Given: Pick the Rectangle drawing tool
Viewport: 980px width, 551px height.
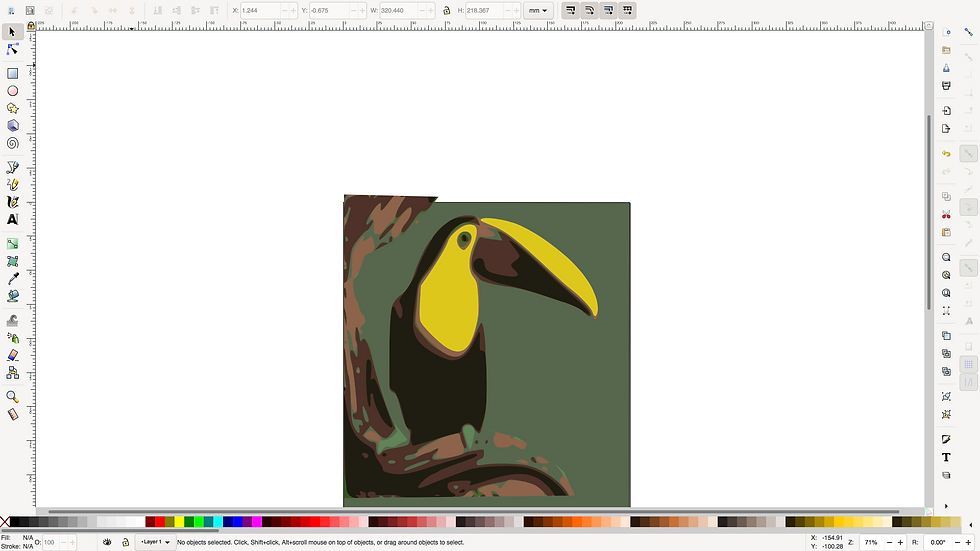Looking at the screenshot, I should pyautogui.click(x=13, y=73).
